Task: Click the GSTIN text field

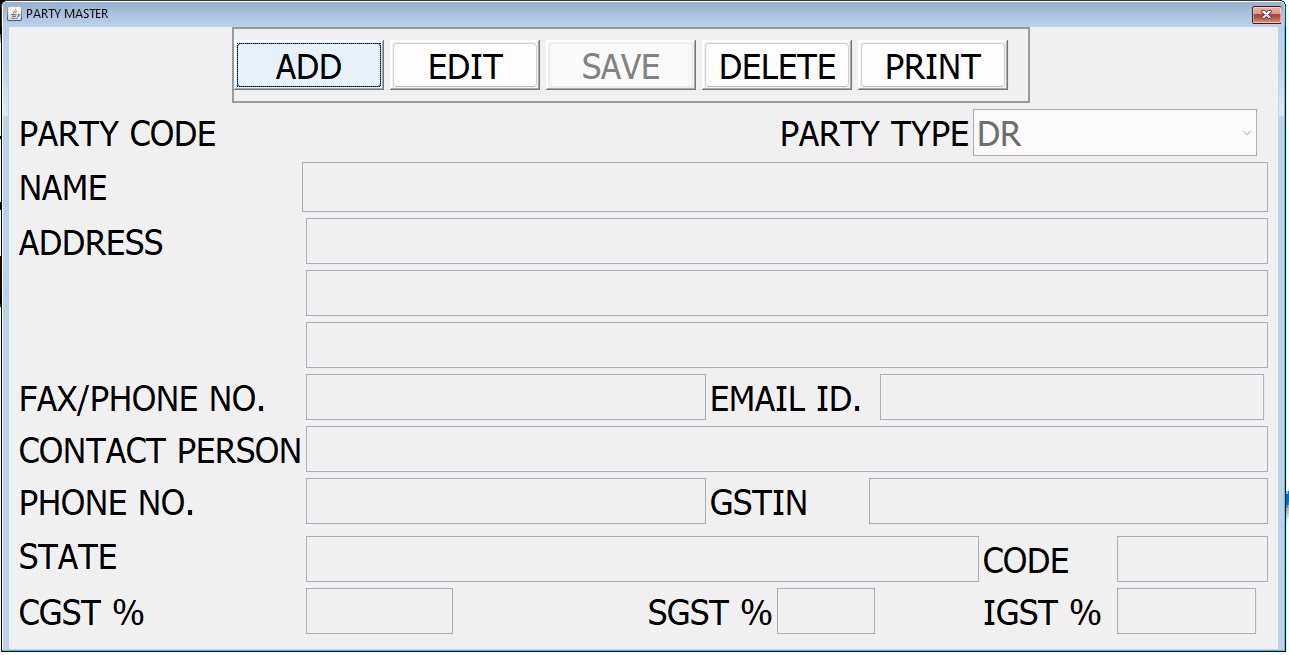Action: coord(1067,501)
